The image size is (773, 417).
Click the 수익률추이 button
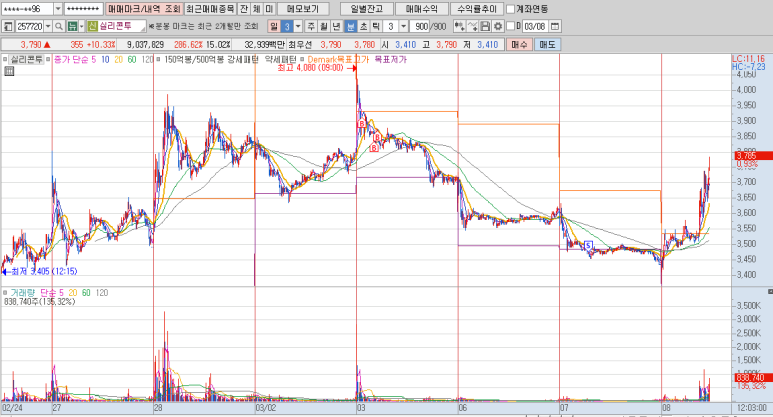coord(477,9)
